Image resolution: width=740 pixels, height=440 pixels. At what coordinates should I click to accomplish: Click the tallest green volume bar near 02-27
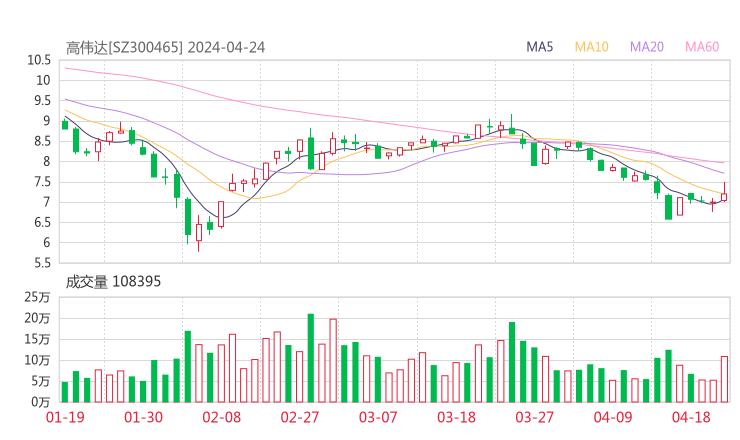311,358
